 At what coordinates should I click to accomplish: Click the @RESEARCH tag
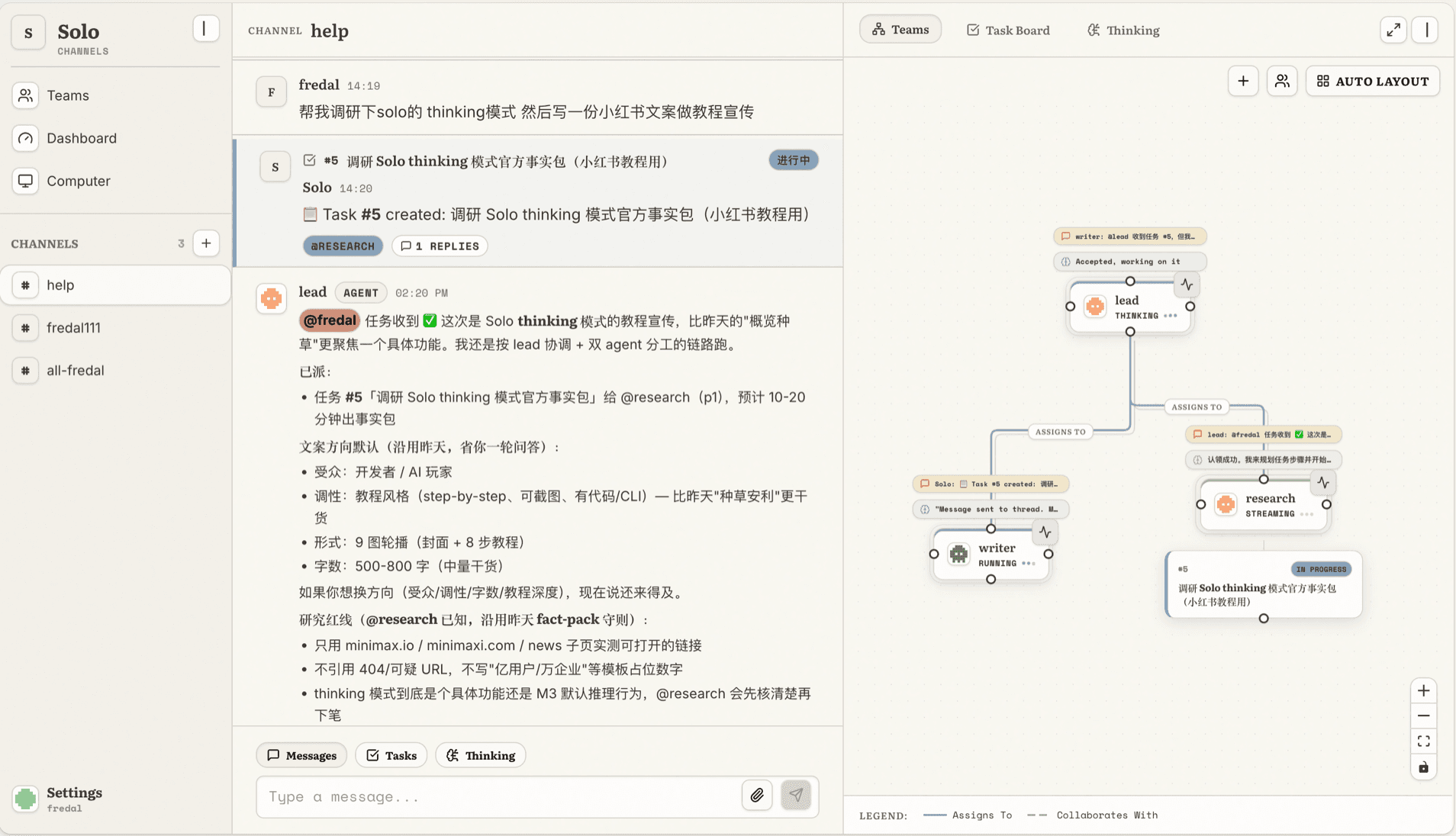click(x=343, y=246)
